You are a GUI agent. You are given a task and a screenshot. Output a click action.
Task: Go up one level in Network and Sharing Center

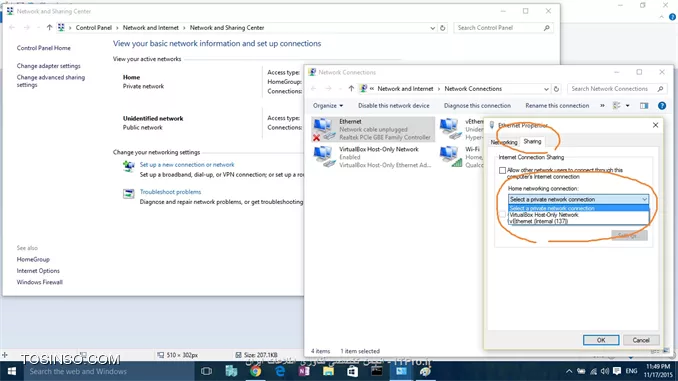(49, 28)
